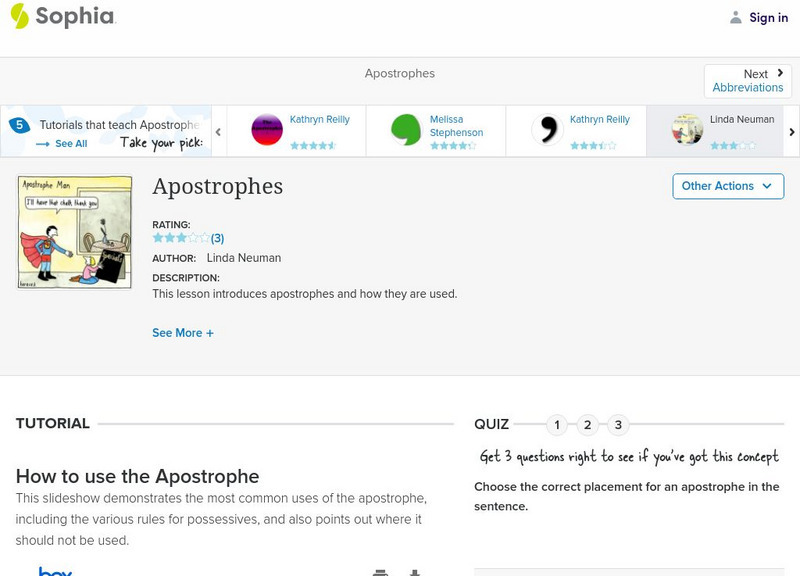The image size is (800, 576).
Task: Expand description with See More +
Action: [183, 333]
